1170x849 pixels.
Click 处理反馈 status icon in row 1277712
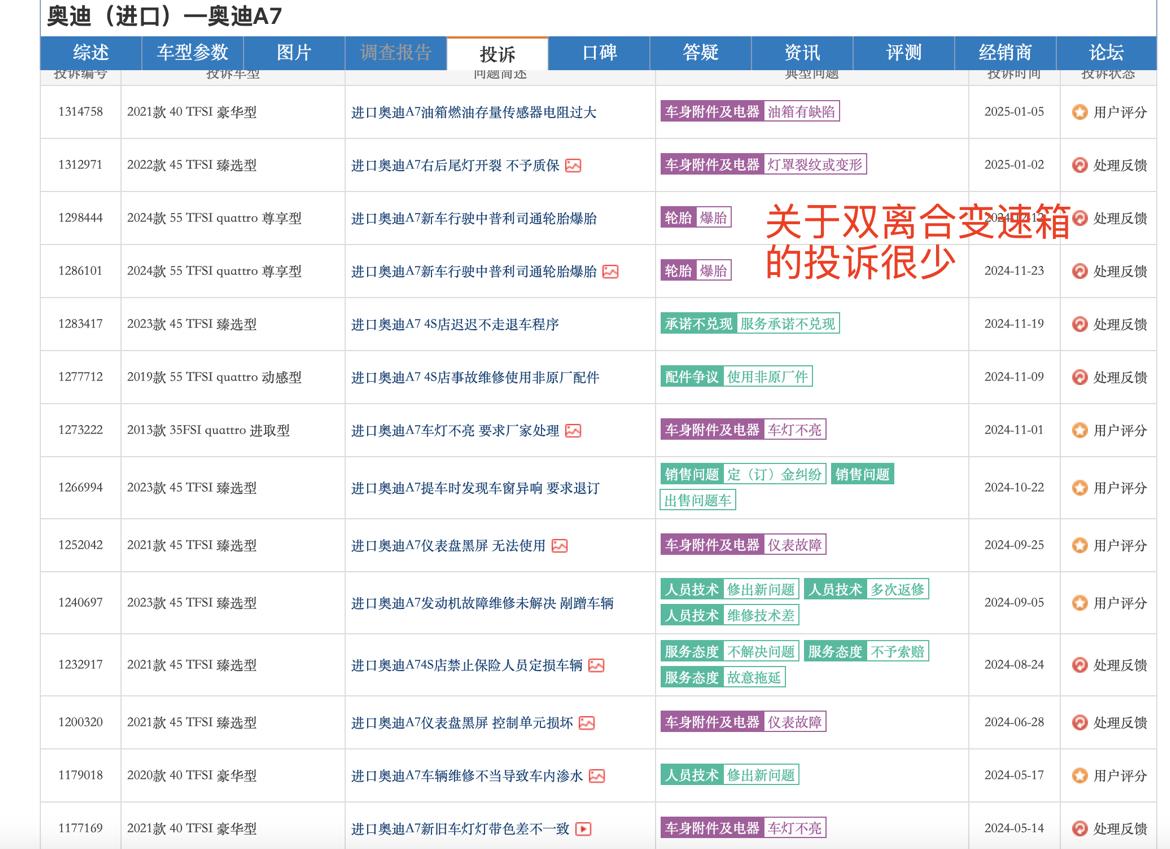(x=1080, y=377)
